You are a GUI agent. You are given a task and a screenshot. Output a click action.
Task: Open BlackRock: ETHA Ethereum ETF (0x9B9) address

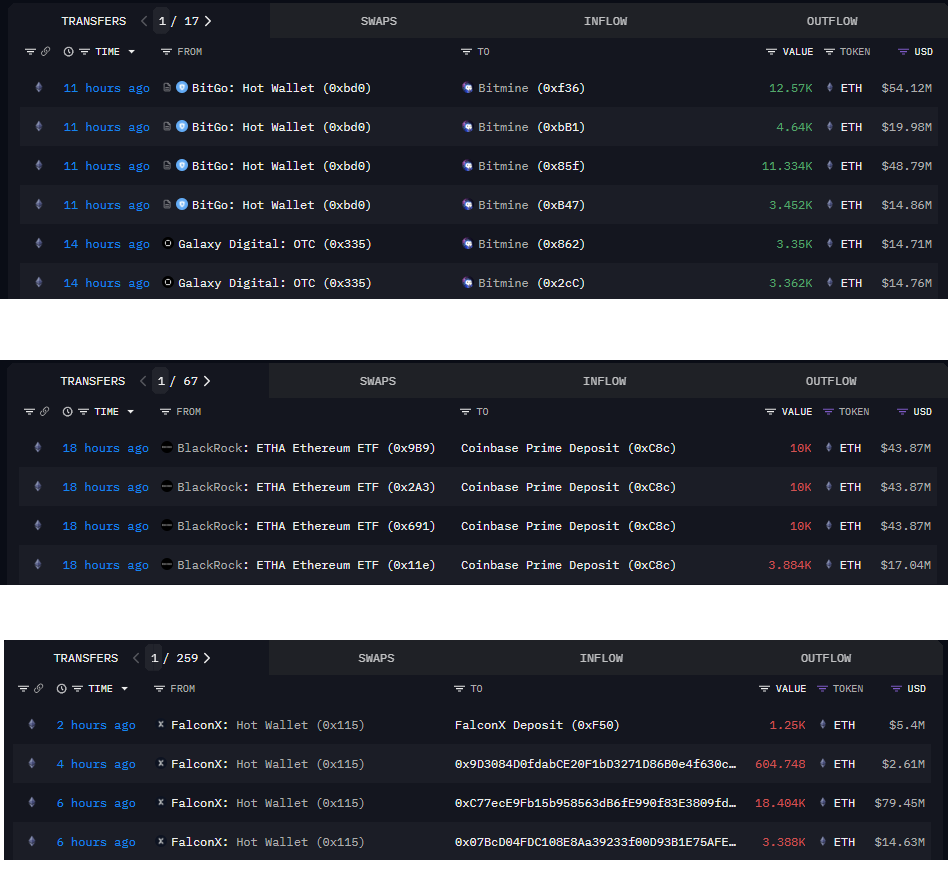[x=306, y=448]
